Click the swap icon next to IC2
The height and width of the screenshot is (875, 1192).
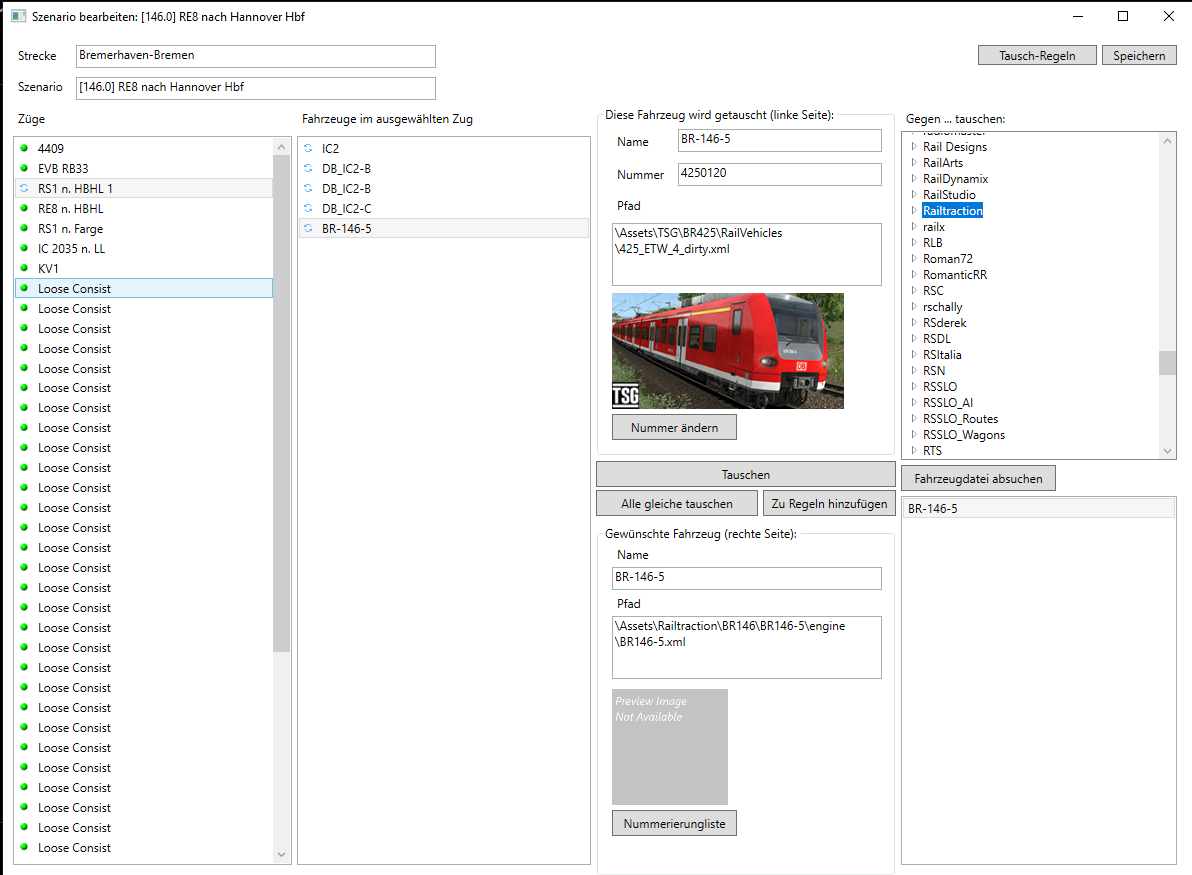pyautogui.click(x=308, y=148)
